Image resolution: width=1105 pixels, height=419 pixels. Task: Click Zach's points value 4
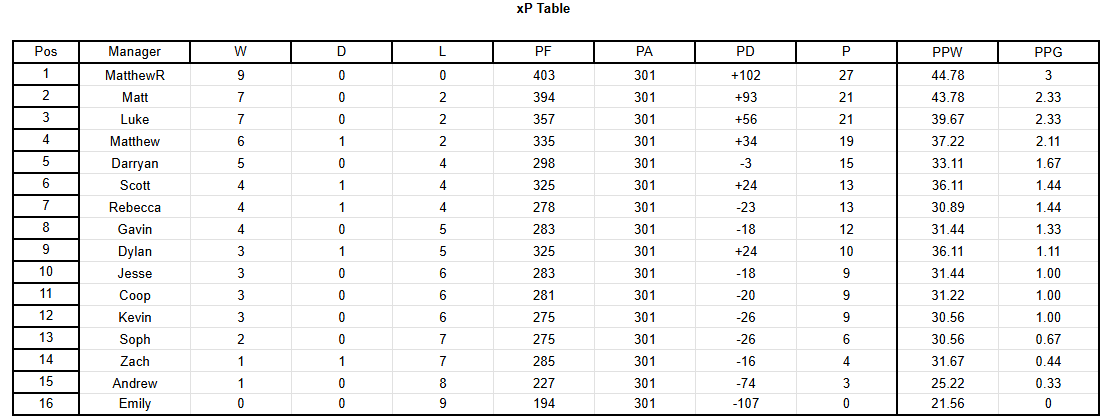pyautogui.click(x=846, y=361)
